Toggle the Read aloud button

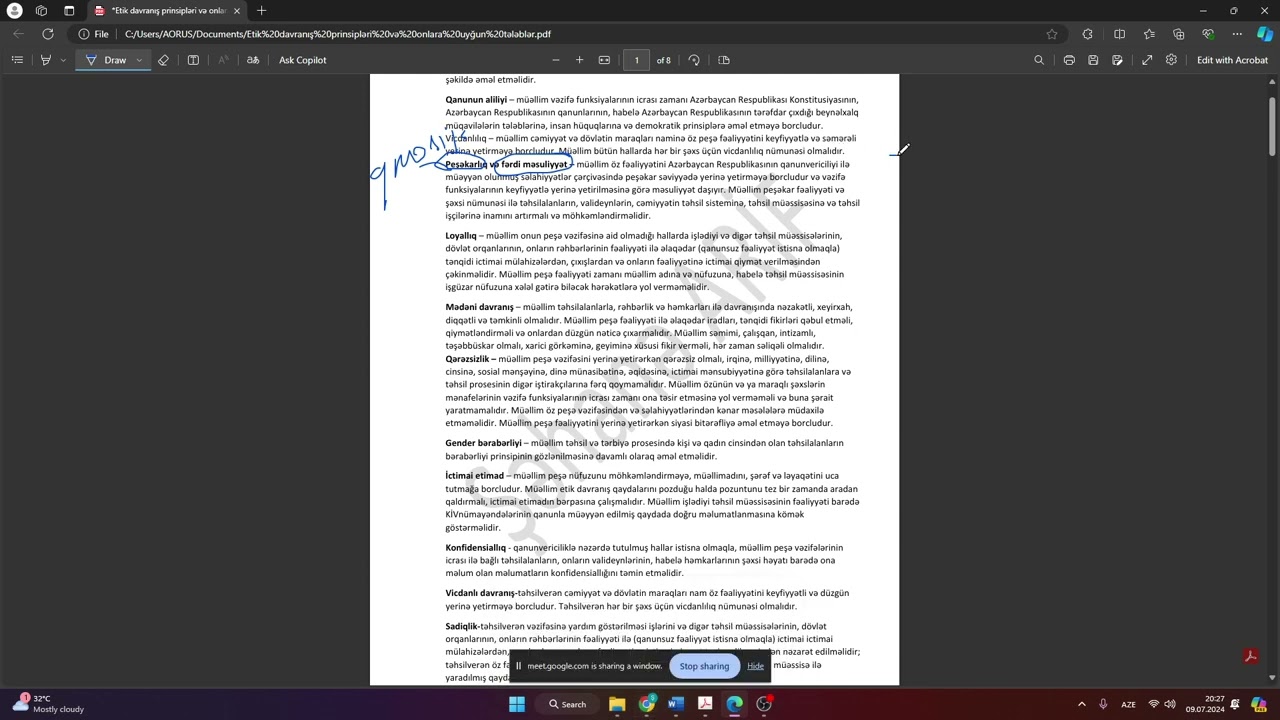point(223,60)
